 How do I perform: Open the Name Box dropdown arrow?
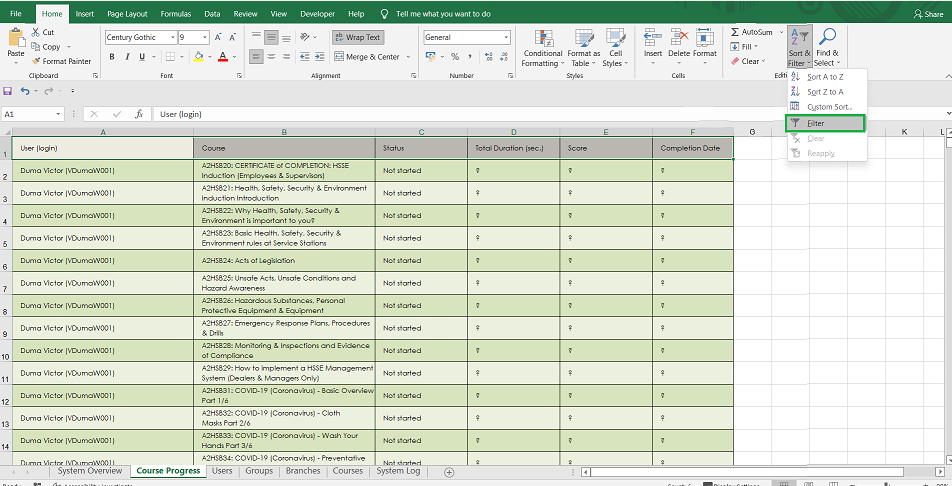pyautogui.click(x=59, y=114)
